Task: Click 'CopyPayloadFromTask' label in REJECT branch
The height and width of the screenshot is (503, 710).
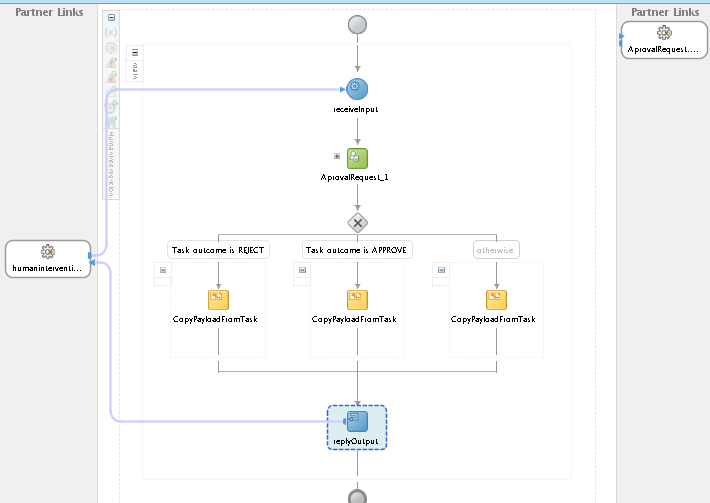Action: click(x=215, y=319)
